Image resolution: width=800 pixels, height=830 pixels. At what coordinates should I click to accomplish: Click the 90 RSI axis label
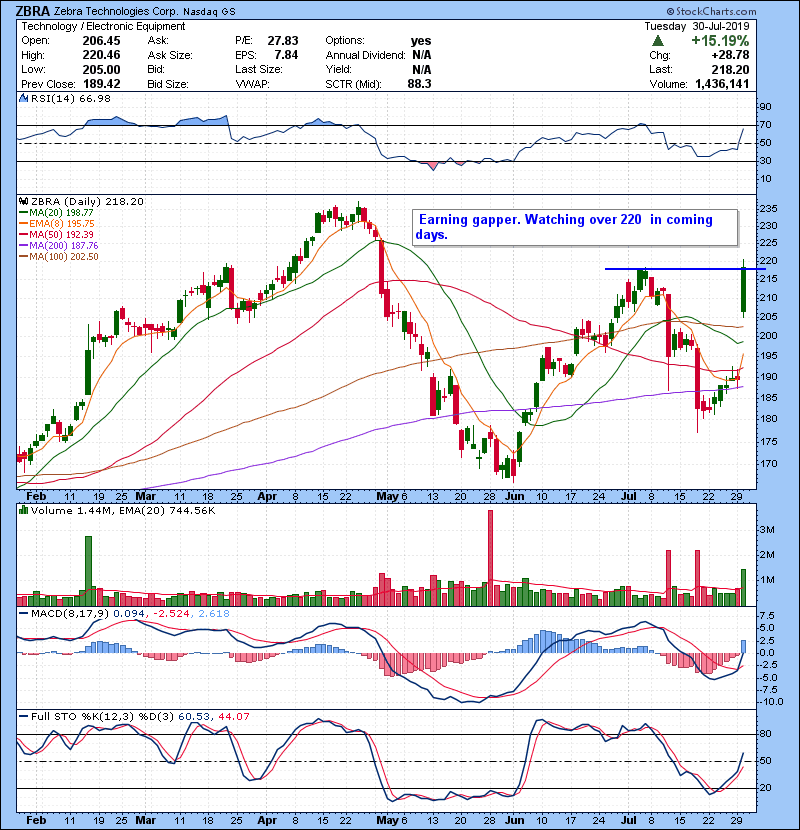766,107
